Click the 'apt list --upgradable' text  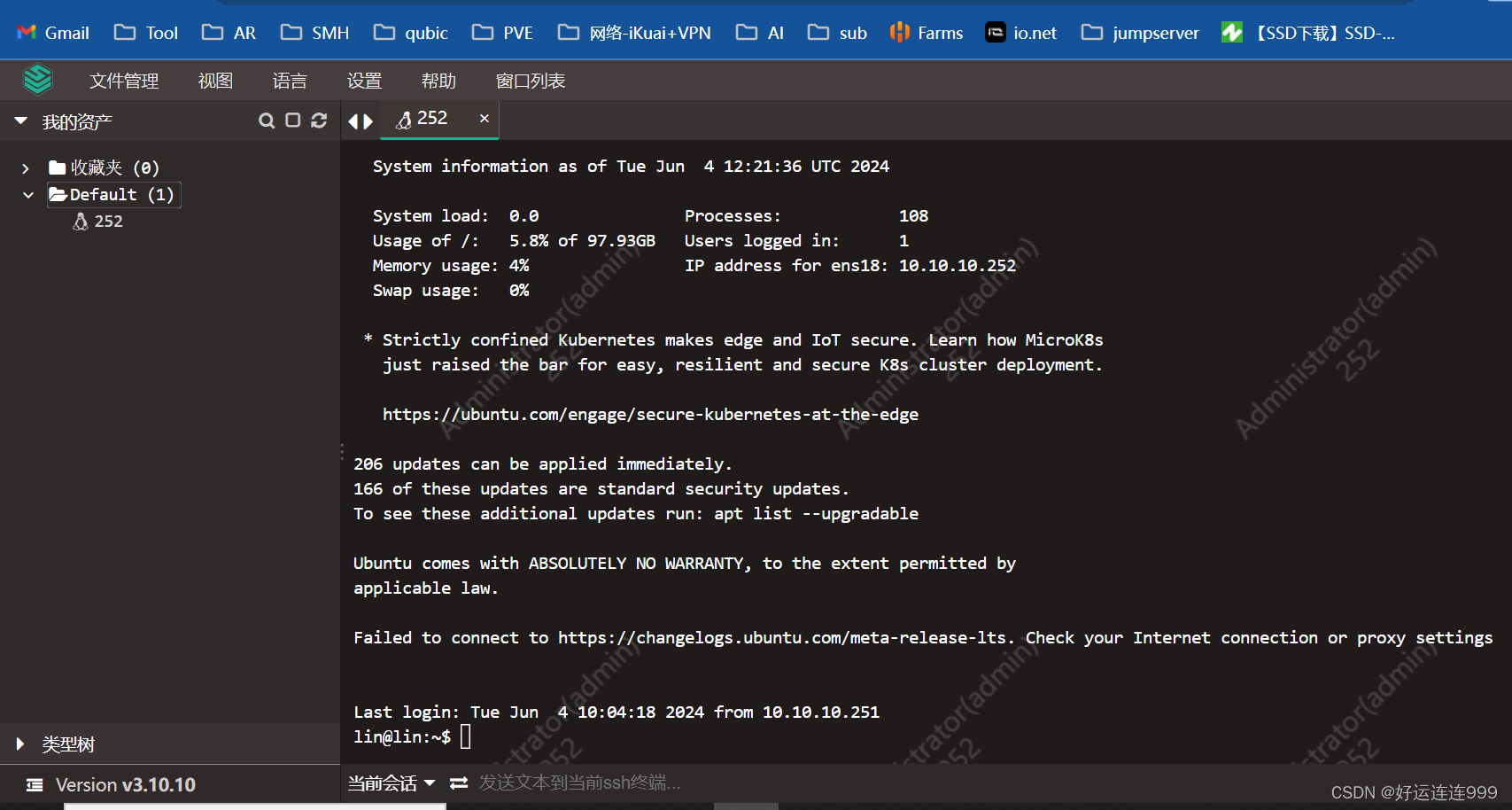(817, 513)
